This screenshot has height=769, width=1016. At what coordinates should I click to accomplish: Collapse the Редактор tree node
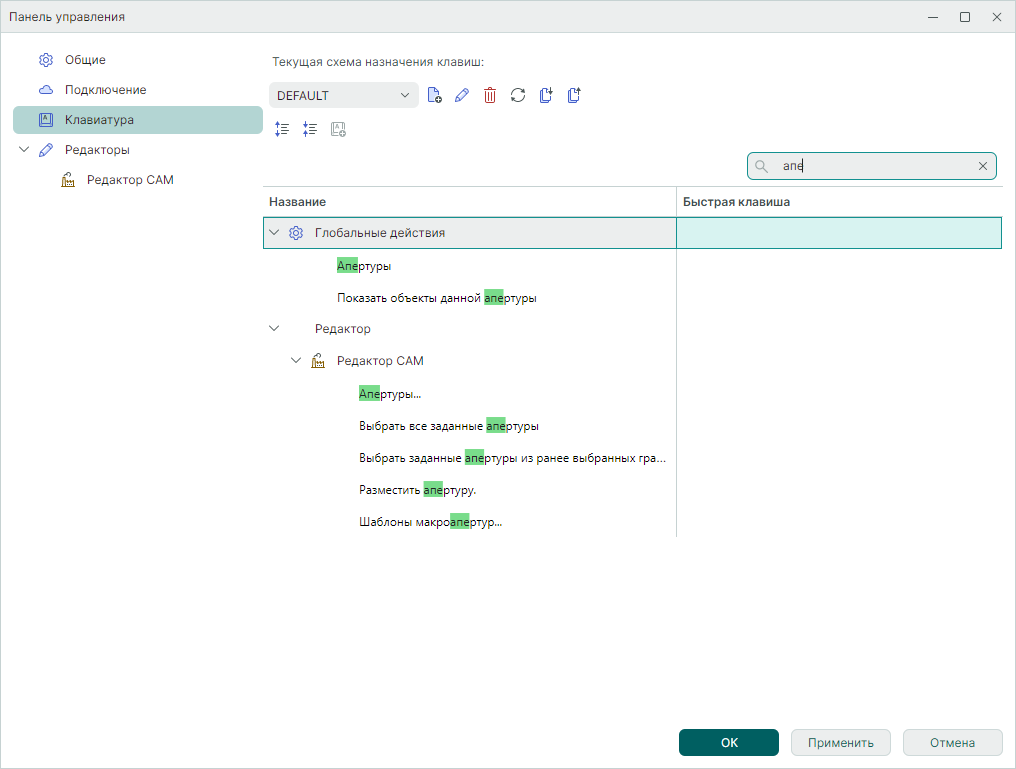(x=274, y=328)
